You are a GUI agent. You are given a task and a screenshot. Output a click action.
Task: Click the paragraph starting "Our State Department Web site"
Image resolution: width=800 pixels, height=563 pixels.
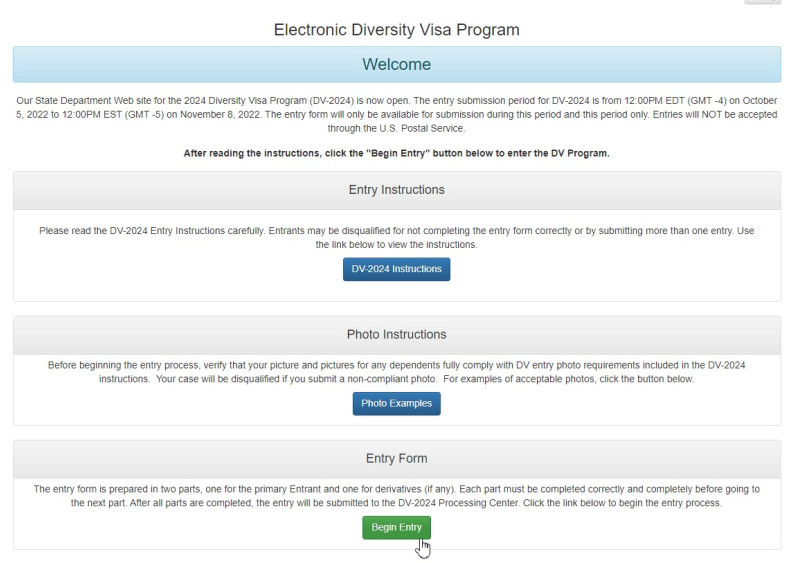click(396, 114)
